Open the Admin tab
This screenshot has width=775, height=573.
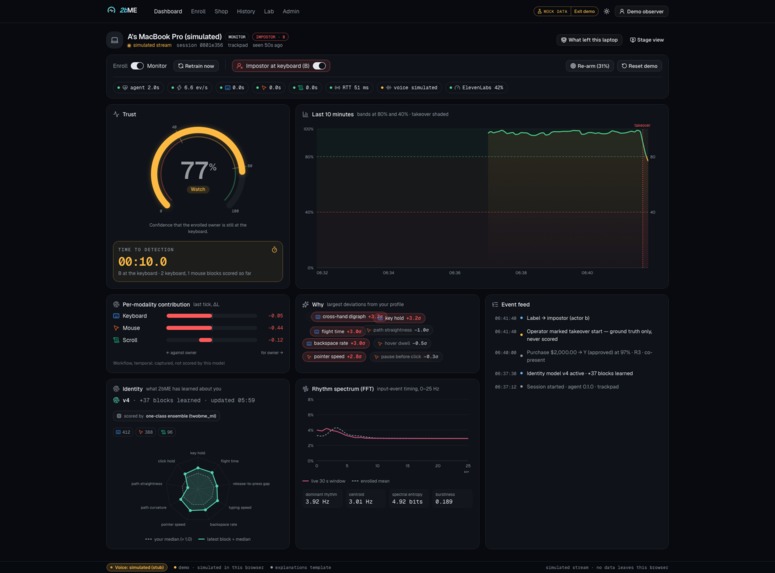point(291,11)
